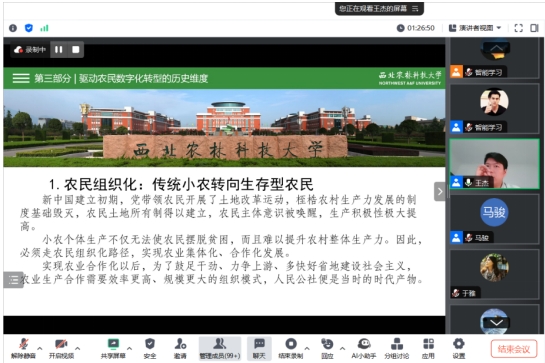Open Breakout Rooms icon

tap(397, 348)
